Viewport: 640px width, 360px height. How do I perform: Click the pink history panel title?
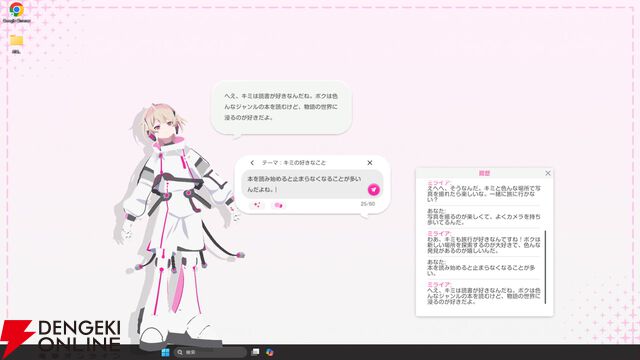tap(484, 173)
